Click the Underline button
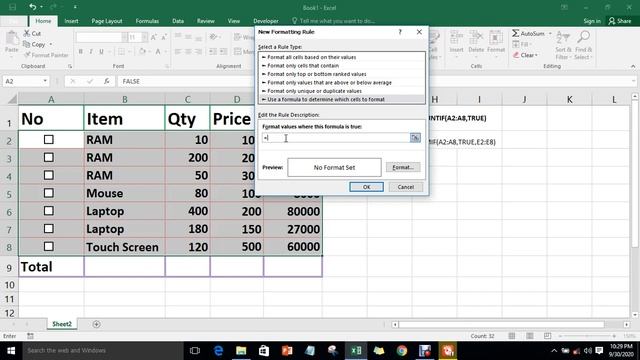This screenshot has width=640, height=360. point(101,51)
